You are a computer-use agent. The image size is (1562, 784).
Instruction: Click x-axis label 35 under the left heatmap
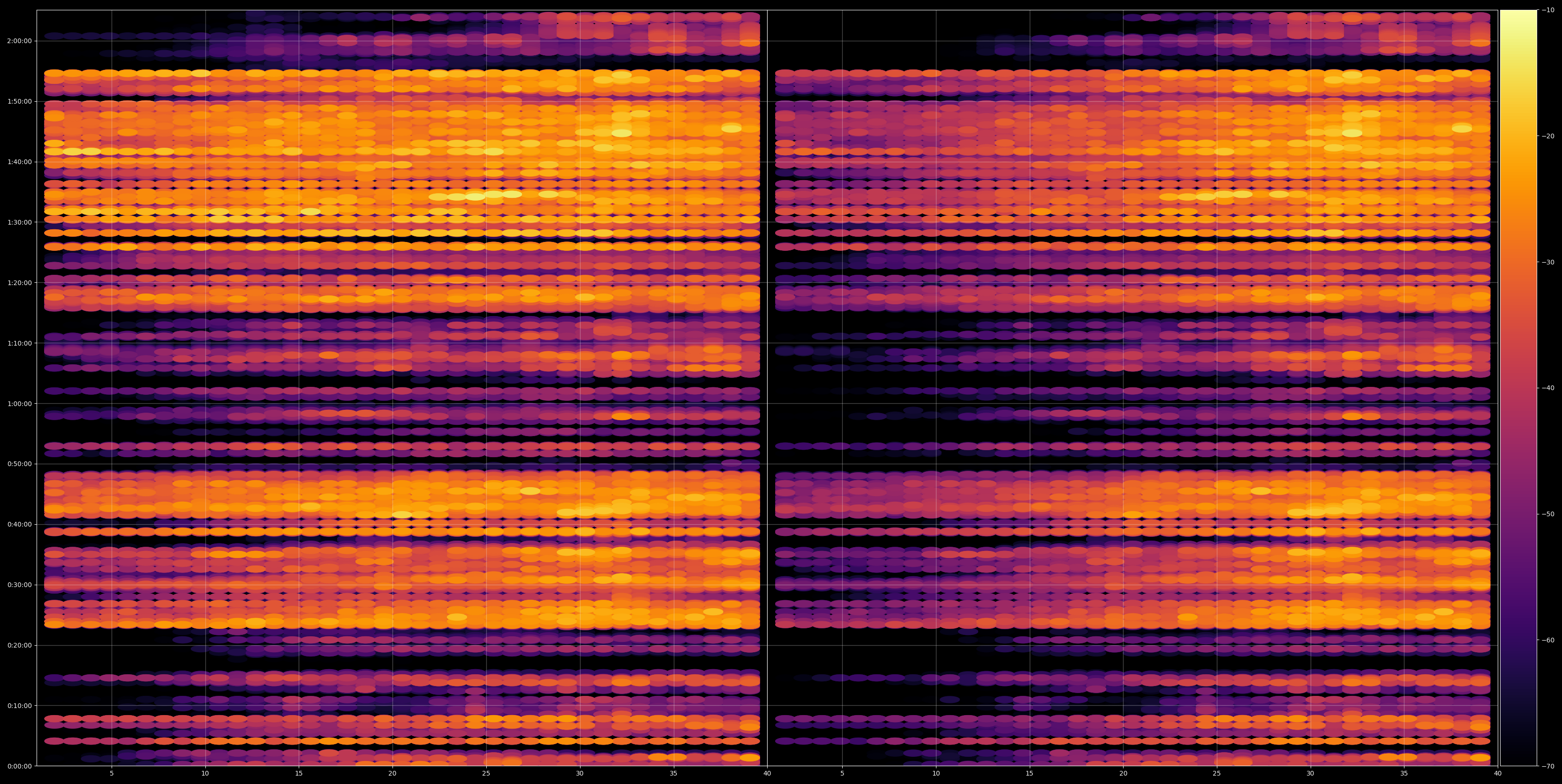click(674, 774)
